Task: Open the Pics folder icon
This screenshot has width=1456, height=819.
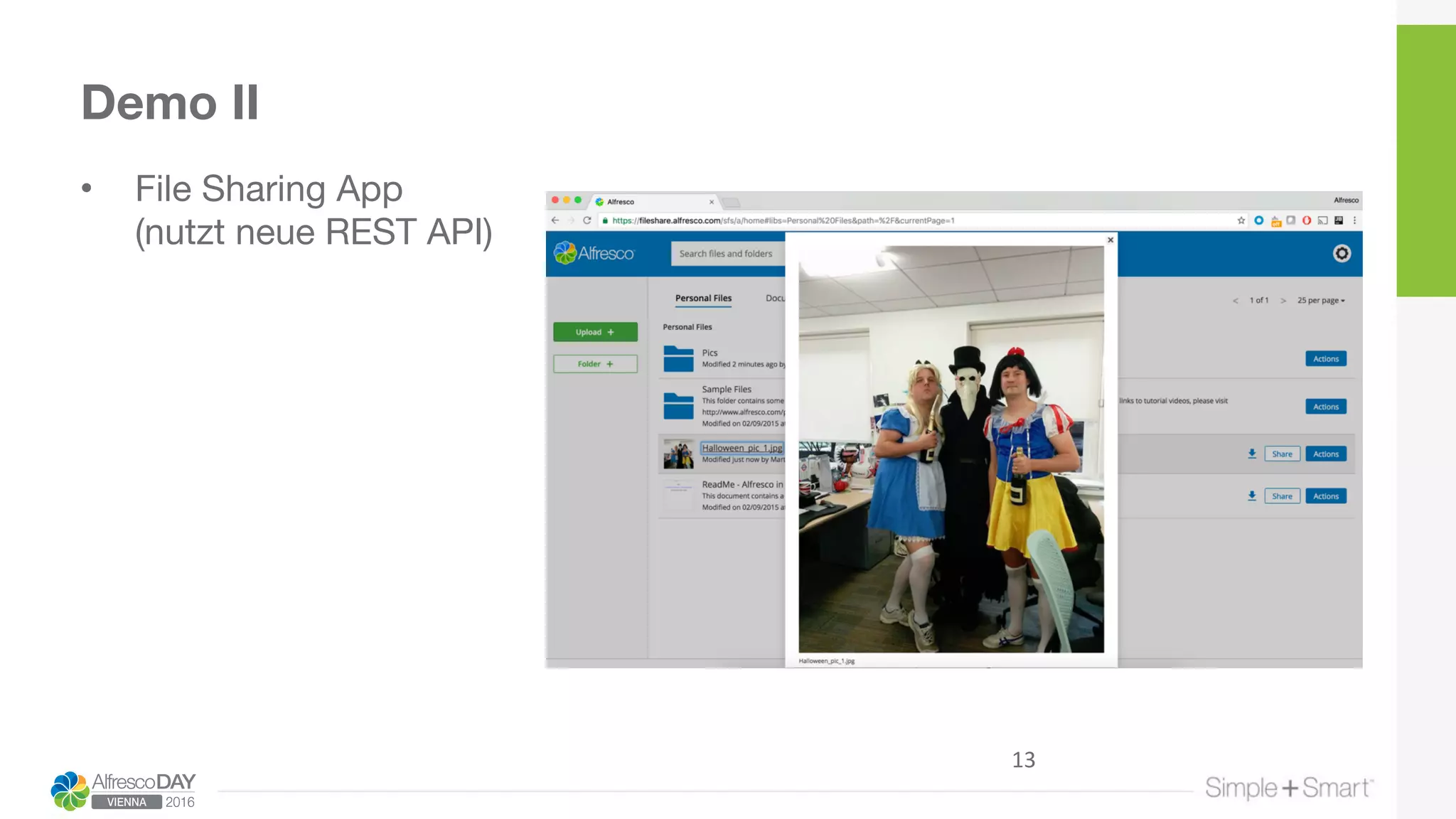Action: pyautogui.click(x=678, y=359)
